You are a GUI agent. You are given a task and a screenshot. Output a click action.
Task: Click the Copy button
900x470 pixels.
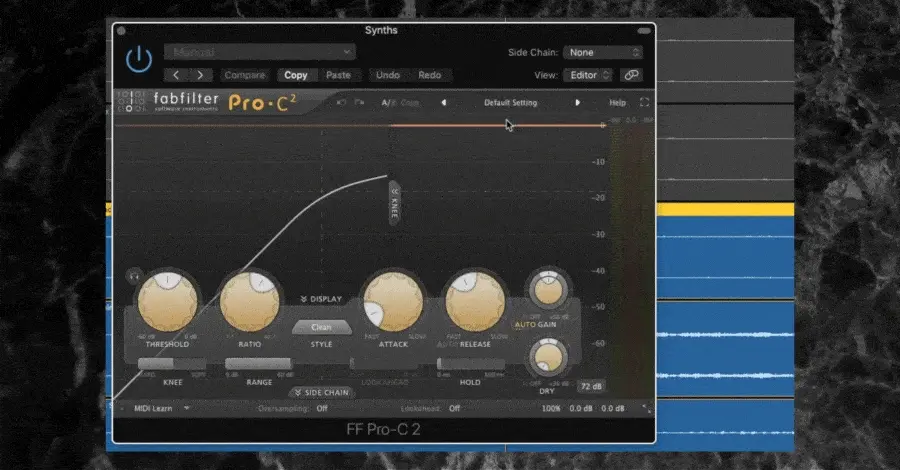click(296, 75)
